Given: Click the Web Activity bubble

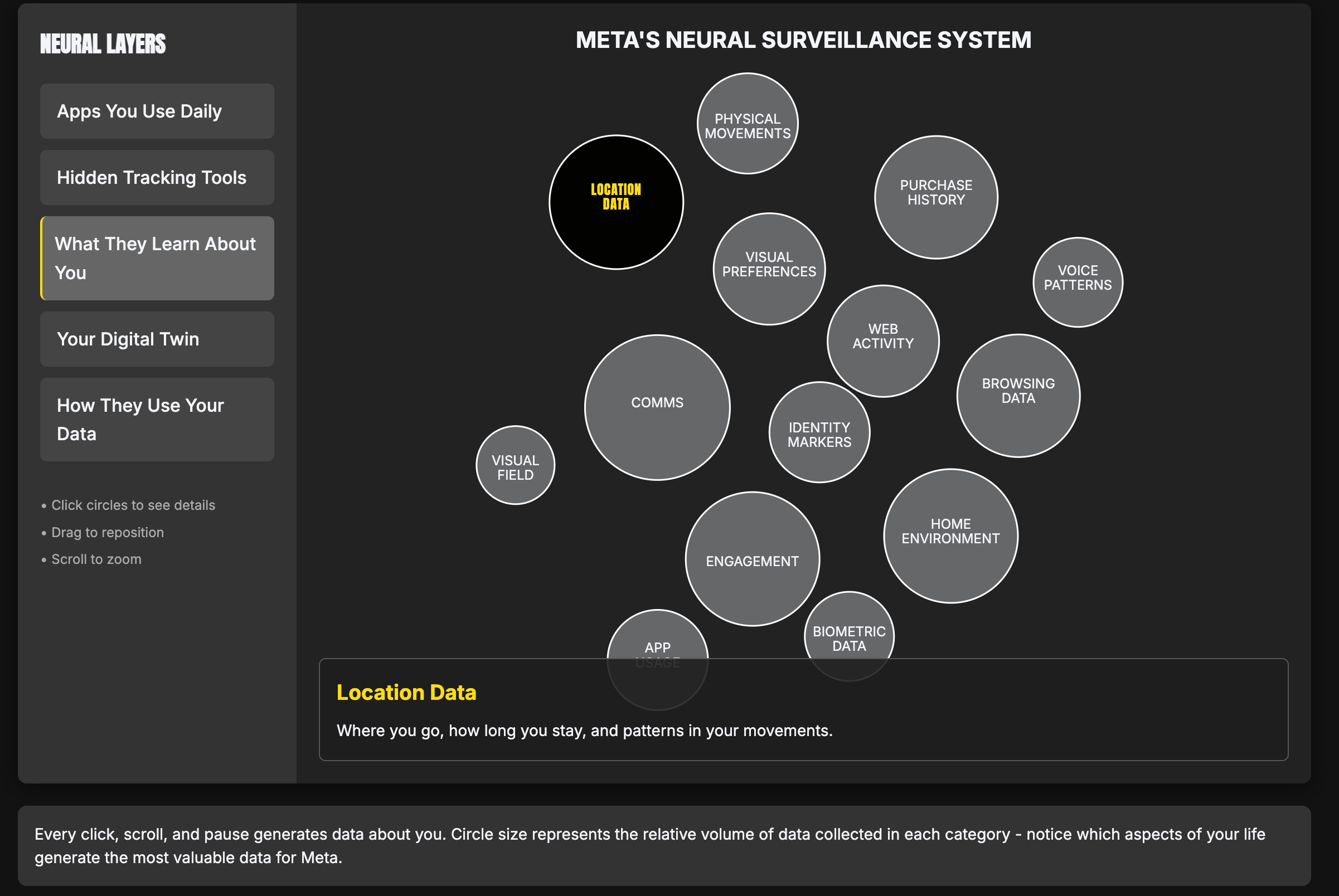Looking at the screenshot, I should tap(883, 341).
